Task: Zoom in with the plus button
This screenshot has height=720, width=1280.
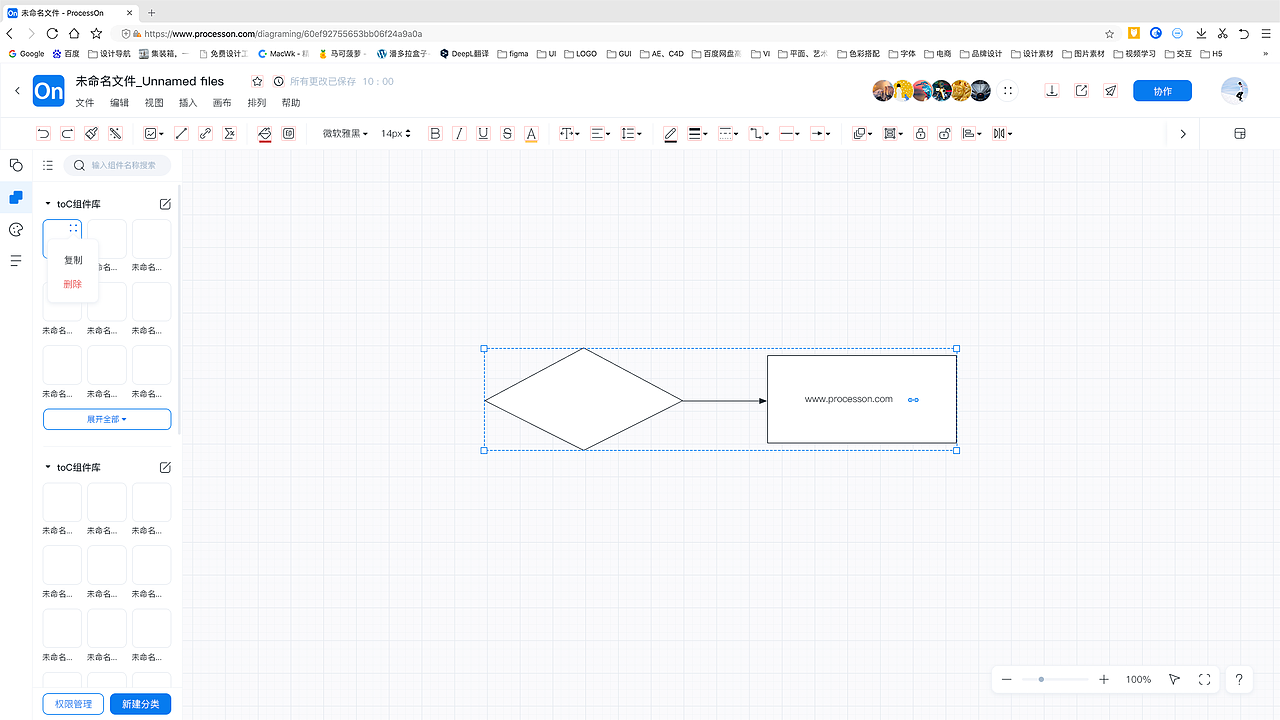Action: 1104,679
